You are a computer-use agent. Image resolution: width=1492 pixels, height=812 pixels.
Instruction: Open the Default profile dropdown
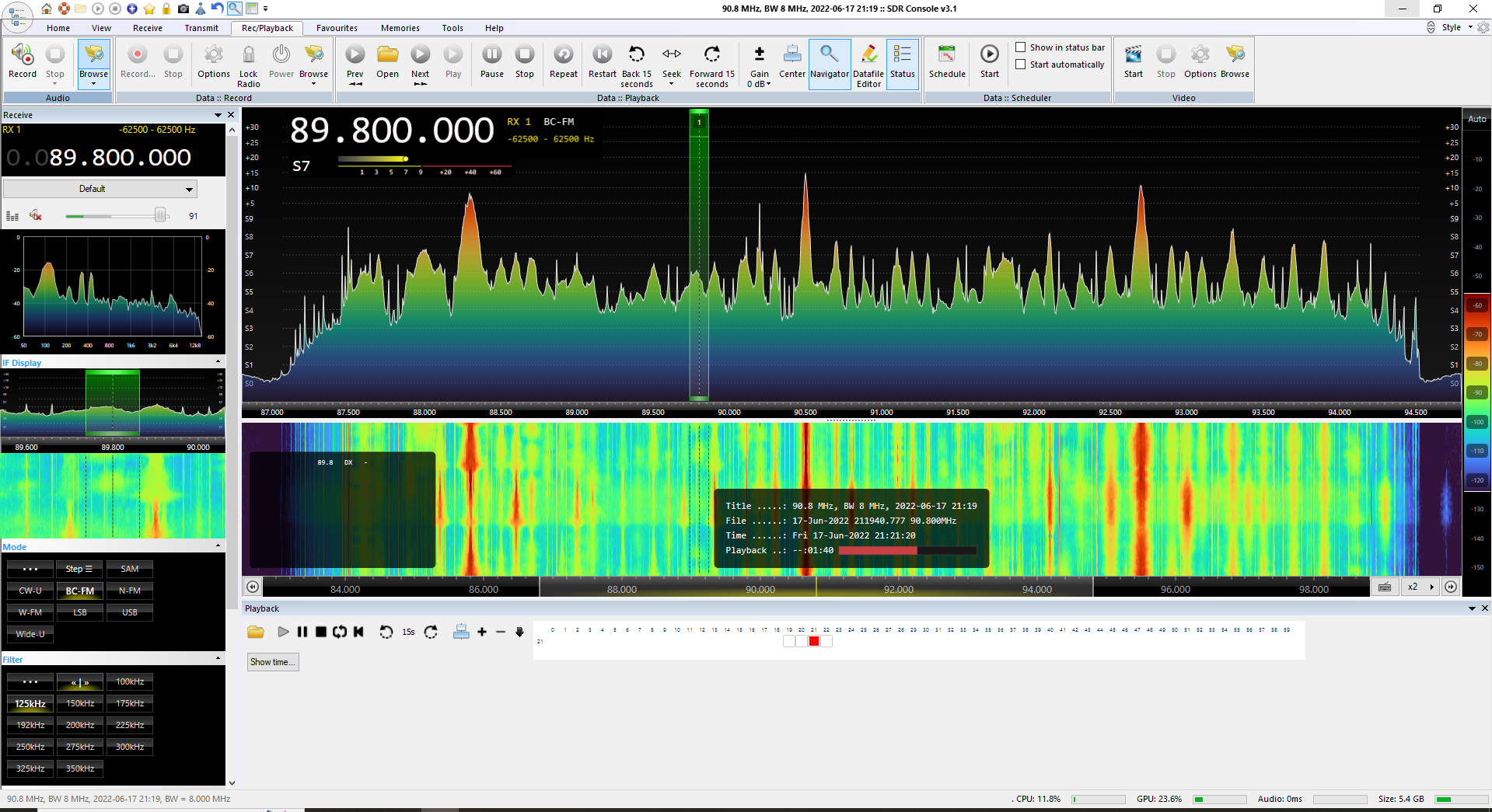tap(100, 189)
